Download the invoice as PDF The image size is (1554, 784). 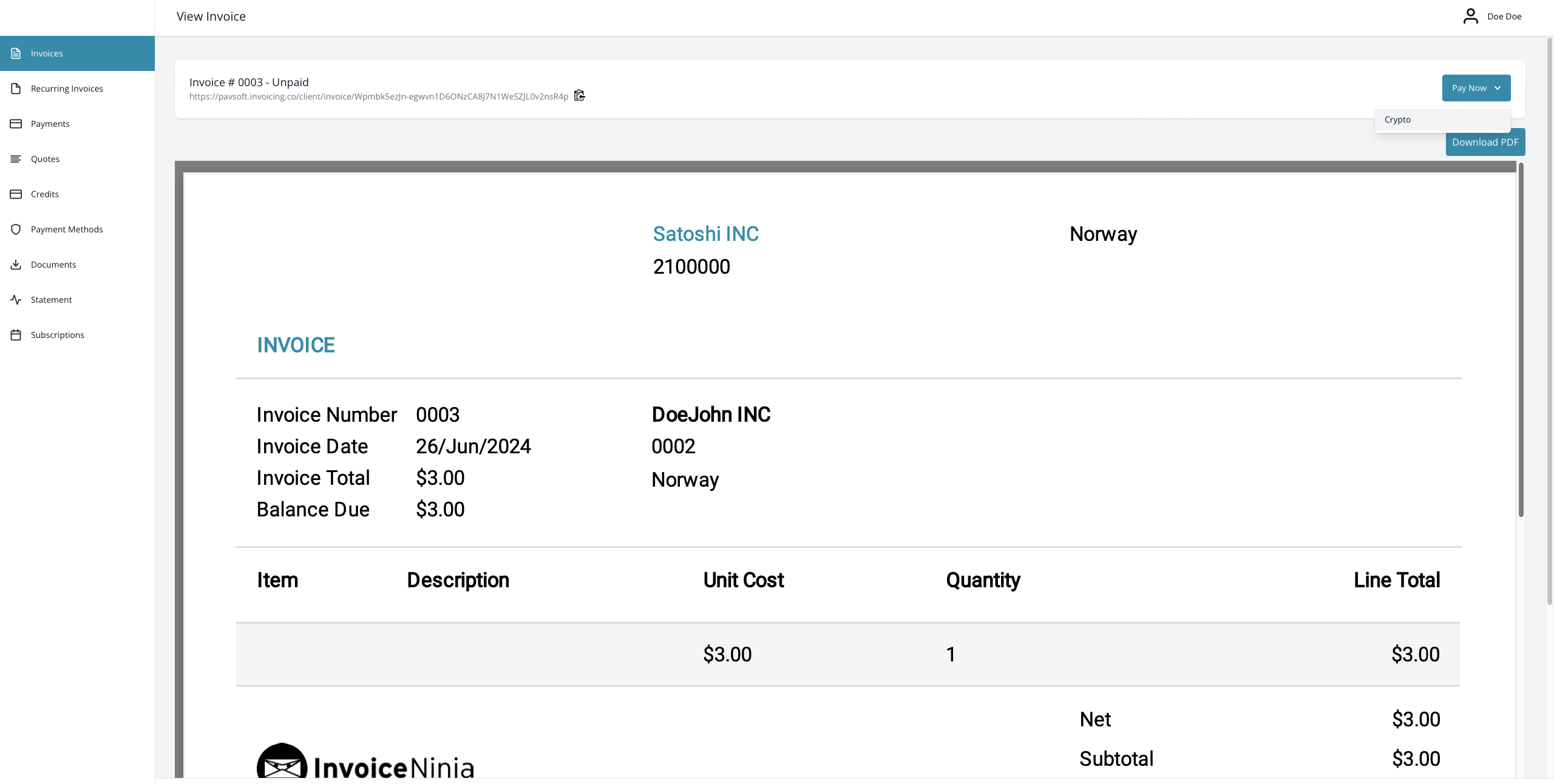[1485, 141]
